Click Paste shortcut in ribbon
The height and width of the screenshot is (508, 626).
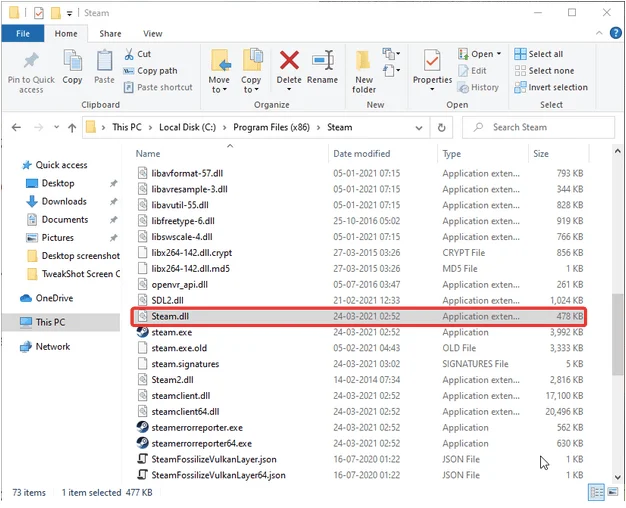(x=158, y=87)
